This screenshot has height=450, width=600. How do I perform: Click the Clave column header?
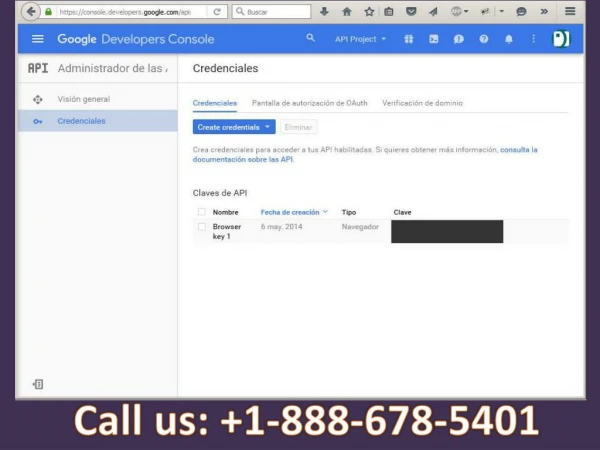402,212
